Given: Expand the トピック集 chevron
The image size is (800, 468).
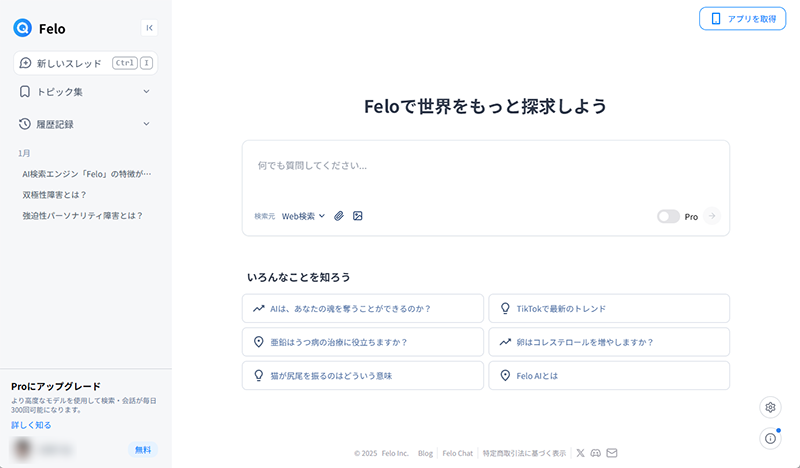Looking at the screenshot, I should [x=146, y=91].
